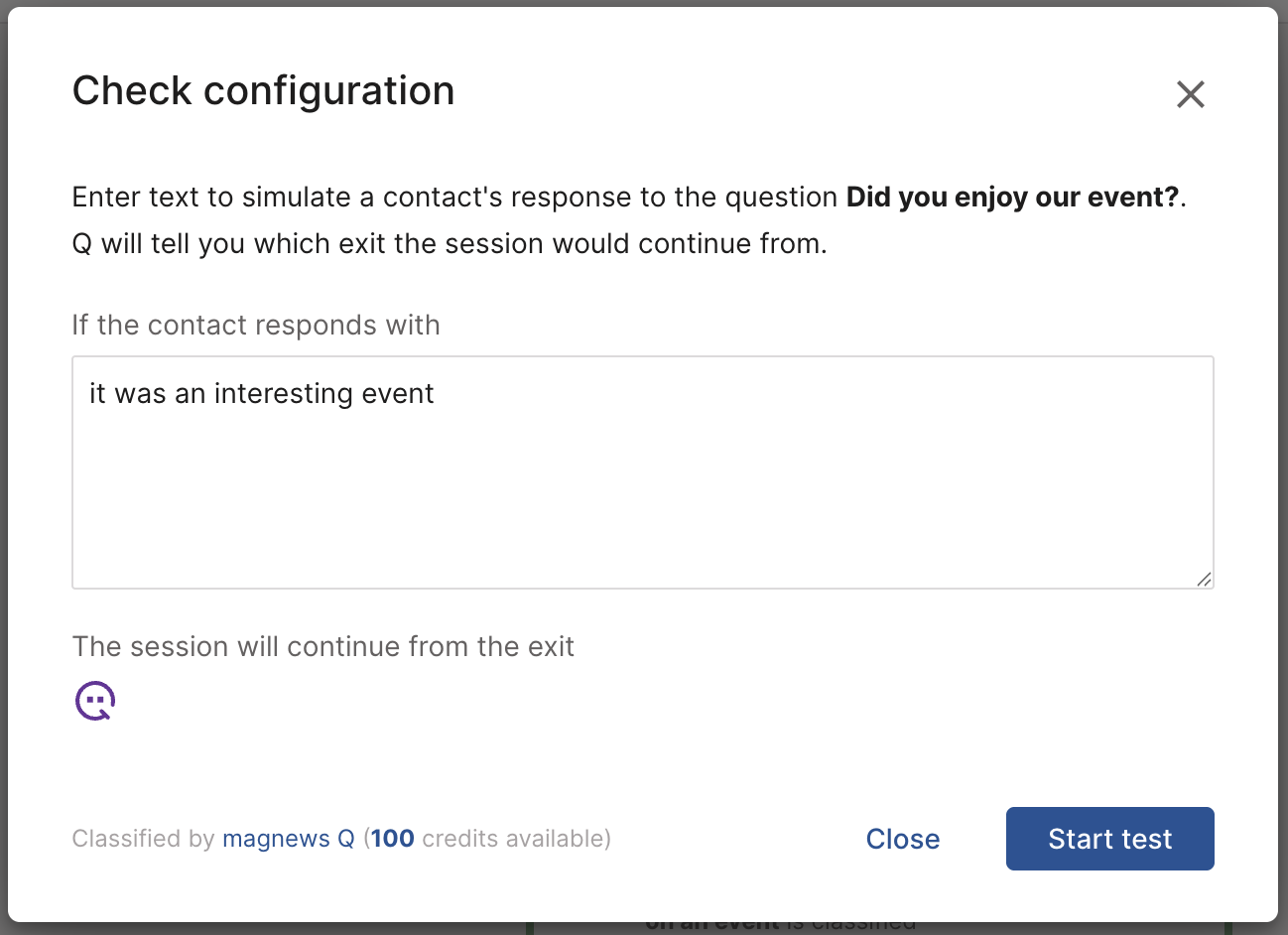Click 'The session will continue from the exit' label
Viewport: 1288px width, 935px height.
pos(322,647)
